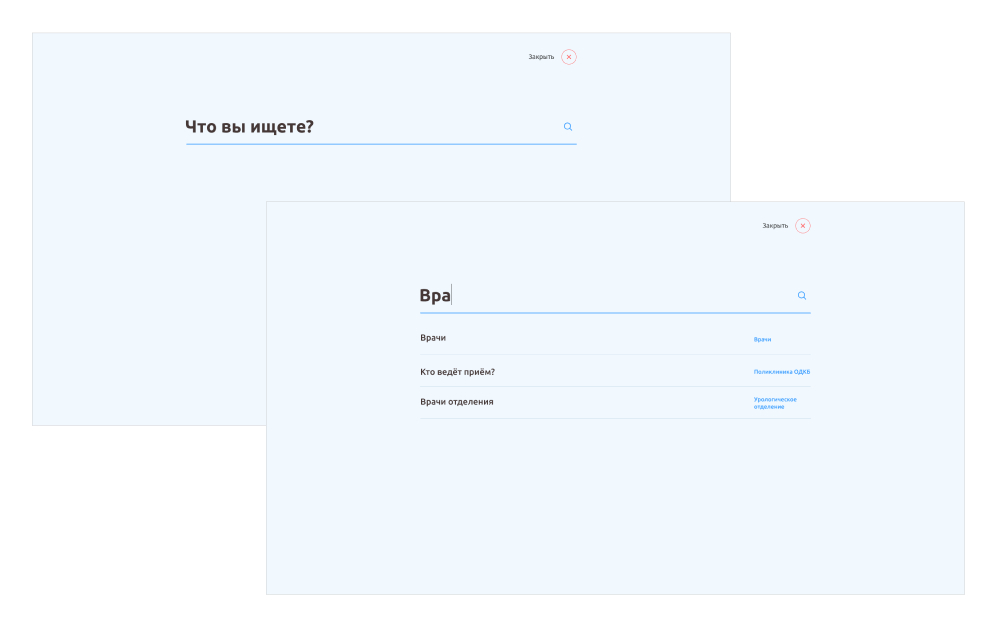Click the blue underline beneath "Что вы ищете?"
Screen dimensions: 1000x629
click(x=381, y=144)
